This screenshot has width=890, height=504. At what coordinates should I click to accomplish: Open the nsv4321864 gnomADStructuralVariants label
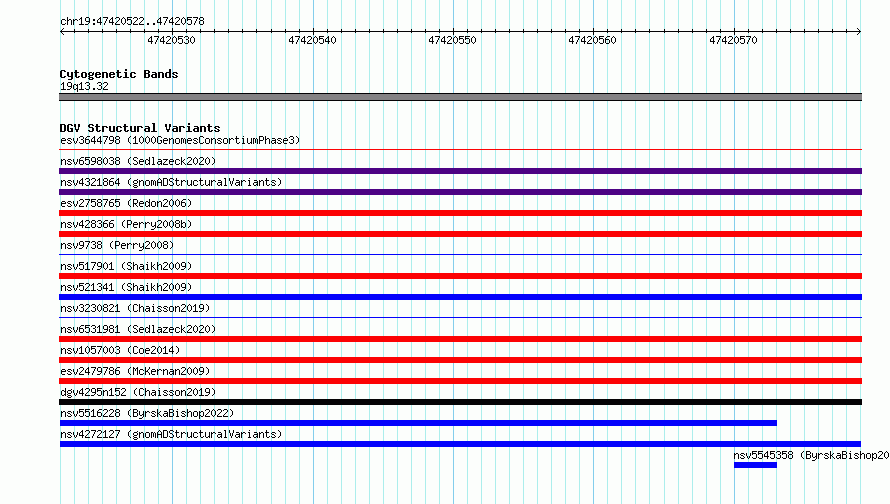171,182
